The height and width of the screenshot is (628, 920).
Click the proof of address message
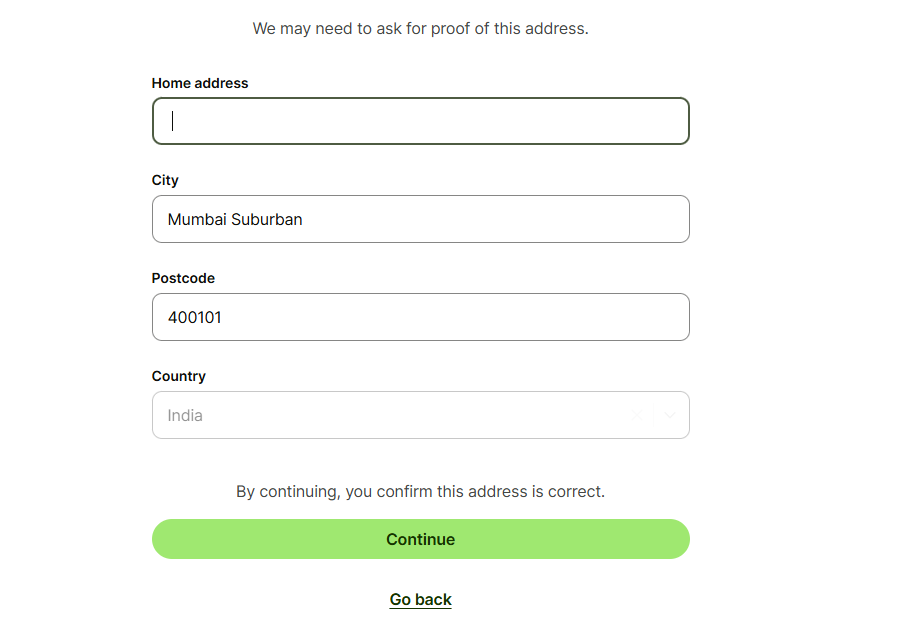pyautogui.click(x=420, y=28)
